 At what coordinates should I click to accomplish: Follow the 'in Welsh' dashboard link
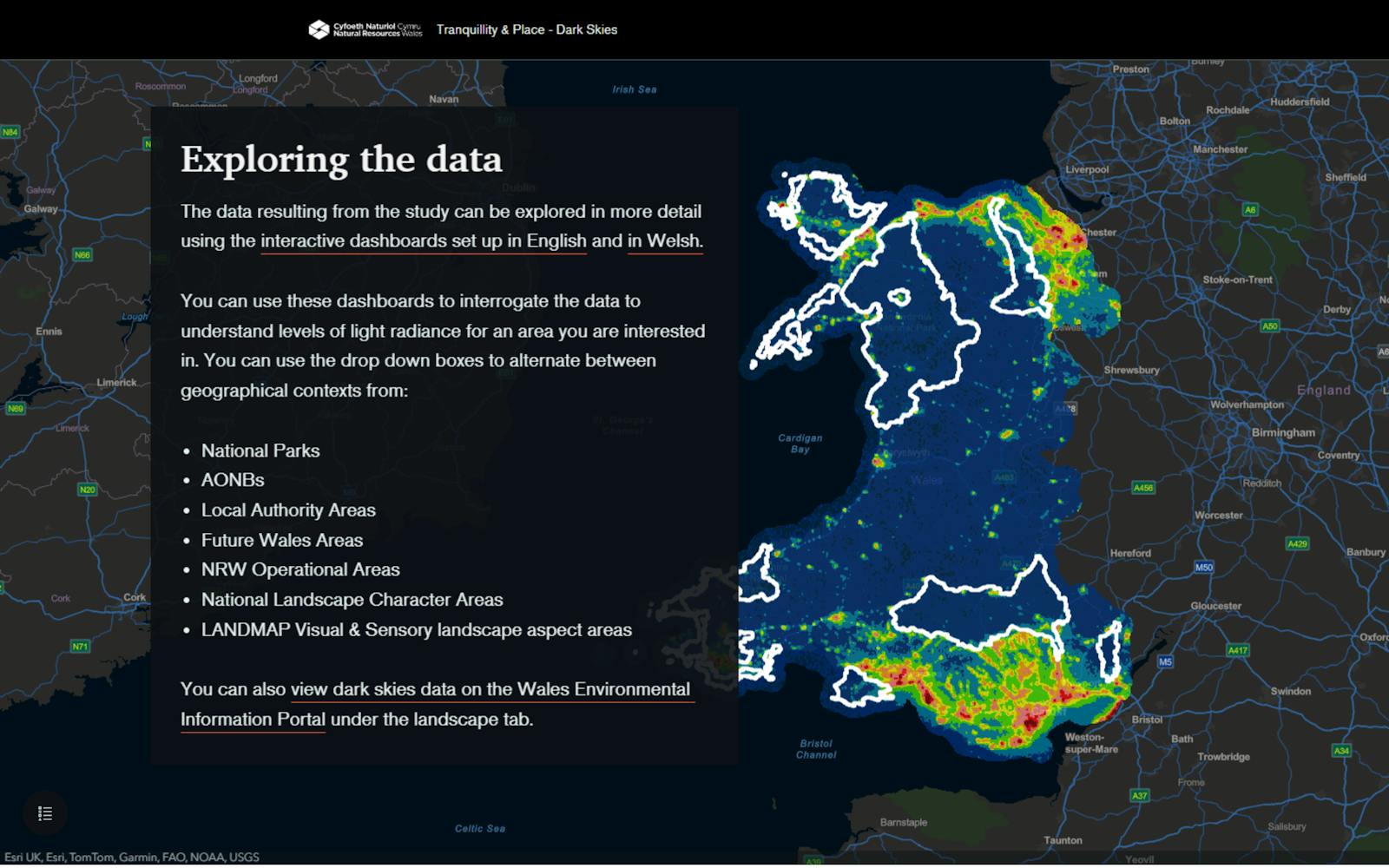coord(665,241)
